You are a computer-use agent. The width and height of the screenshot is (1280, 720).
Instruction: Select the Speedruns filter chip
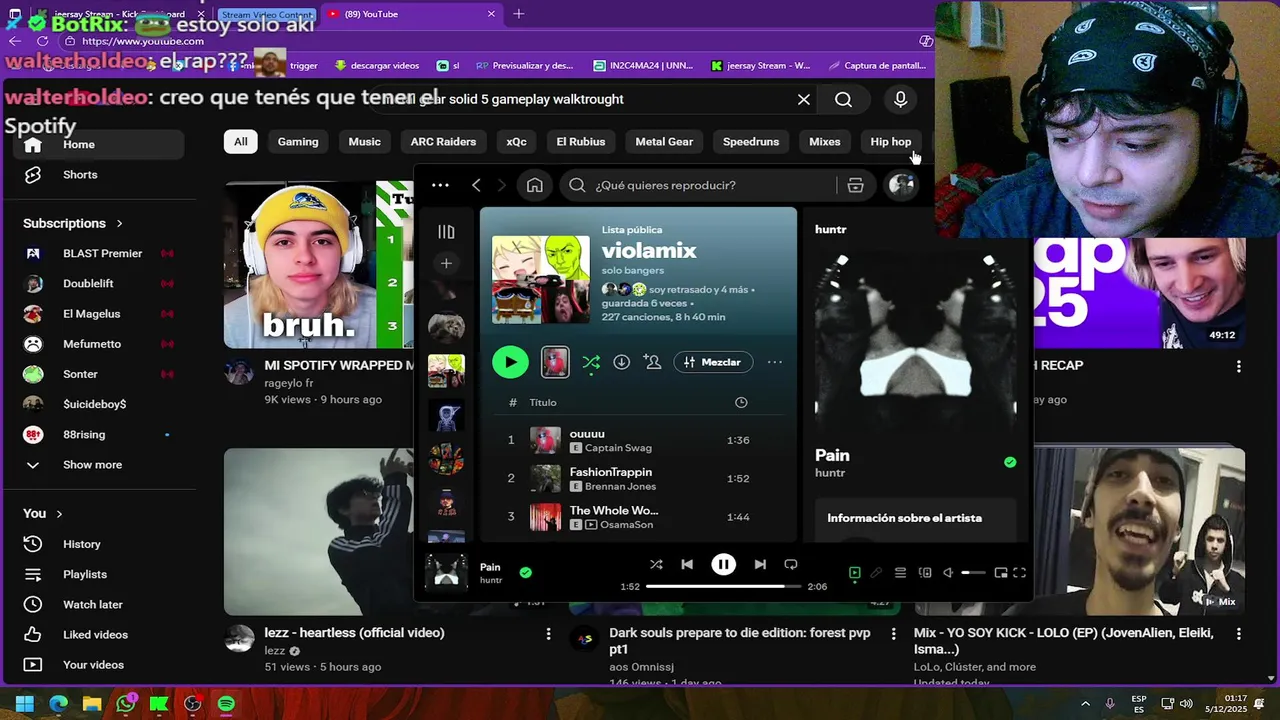tap(751, 141)
